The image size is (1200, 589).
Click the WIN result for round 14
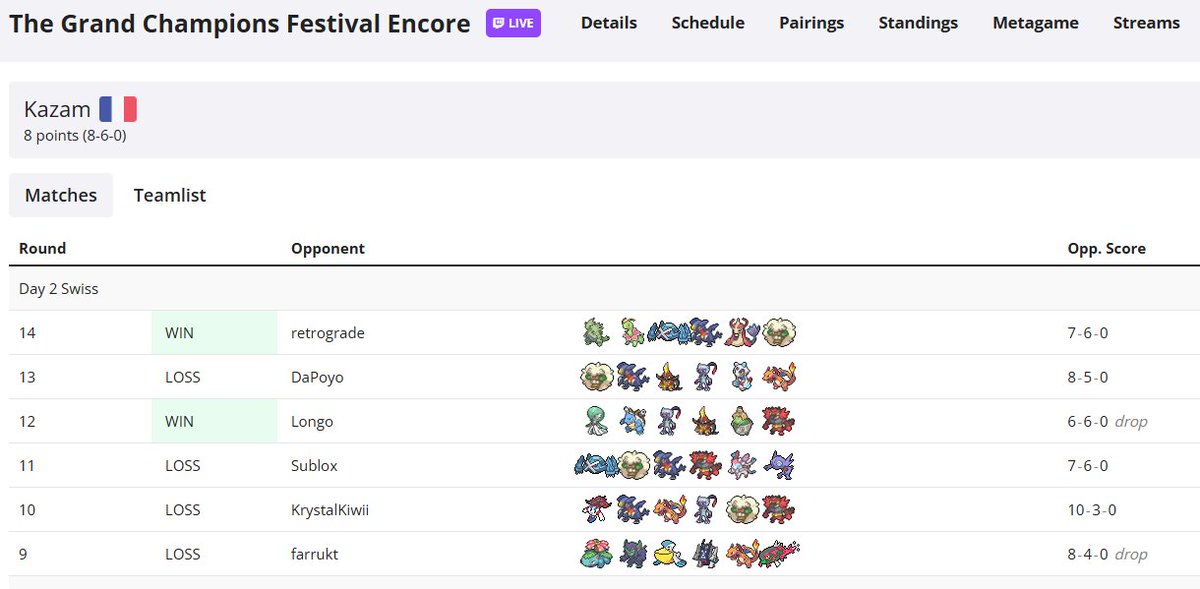(x=179, y=333)
